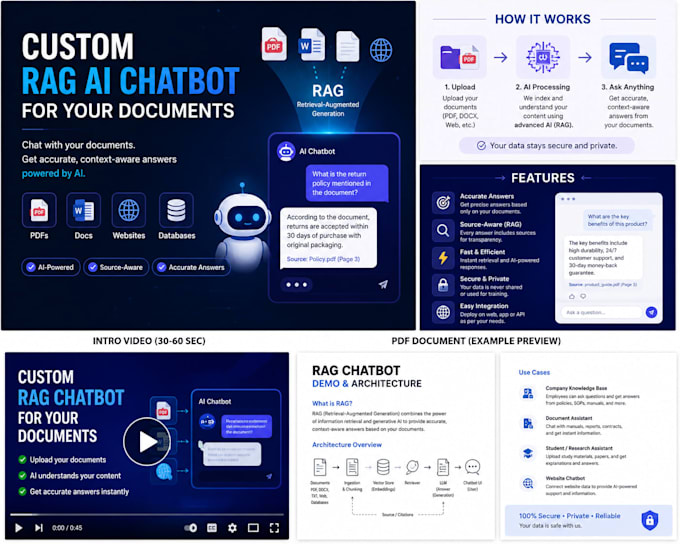Click the AI Processing chip icon
Image resolution: width=680 pixels, height=544 pixels.
(543, 57)
